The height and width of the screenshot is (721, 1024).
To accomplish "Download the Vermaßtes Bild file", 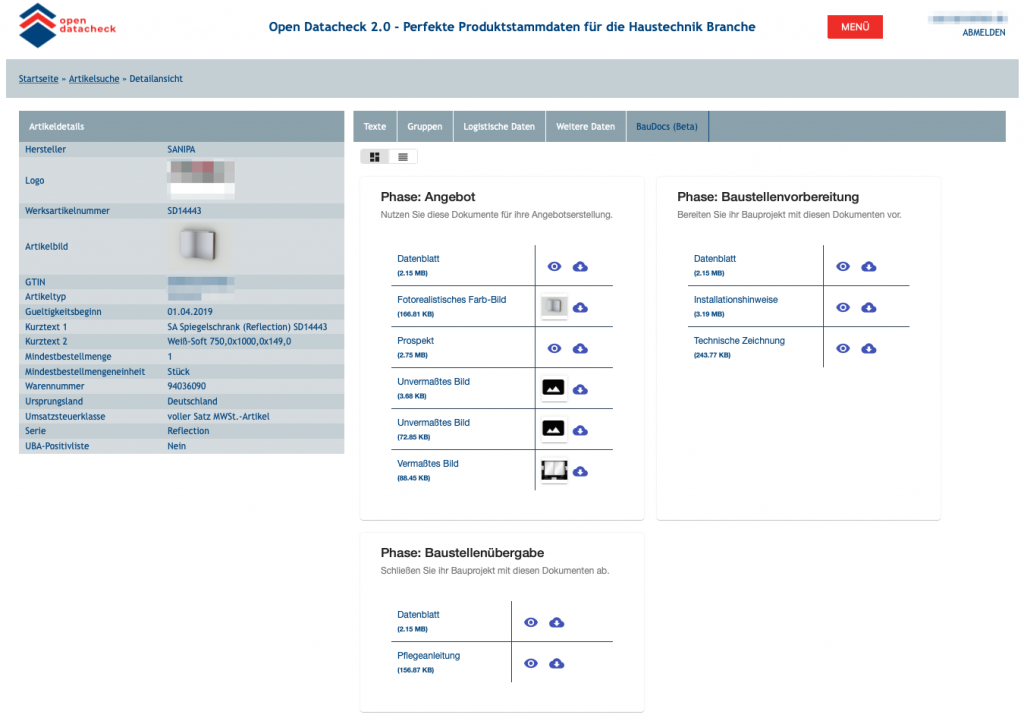I will click(x=580, y=472).
